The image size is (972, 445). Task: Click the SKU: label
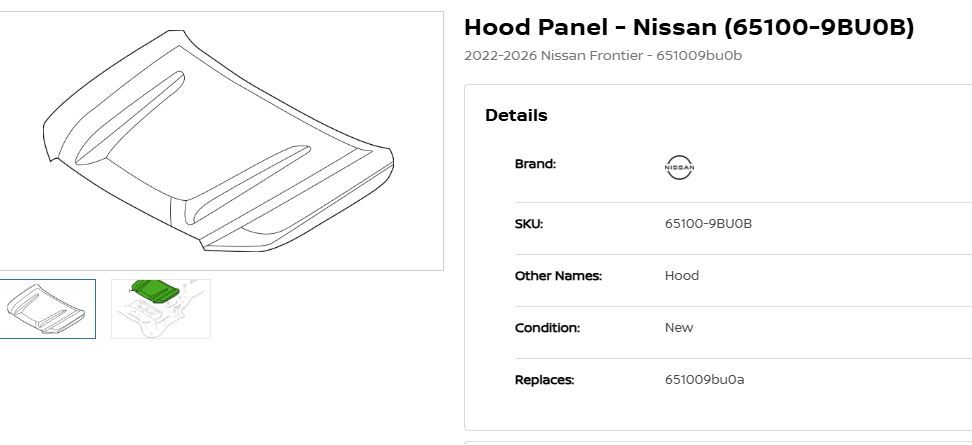529,224
